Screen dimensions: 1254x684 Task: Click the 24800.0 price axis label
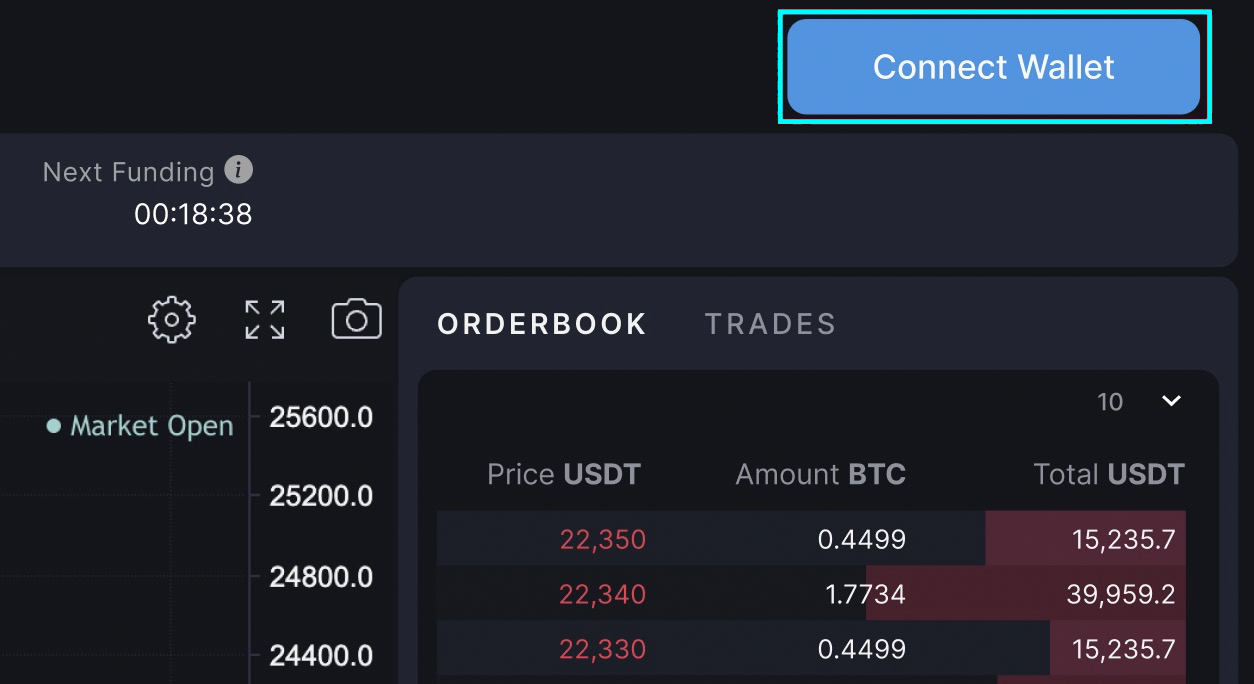pos(321,577)
